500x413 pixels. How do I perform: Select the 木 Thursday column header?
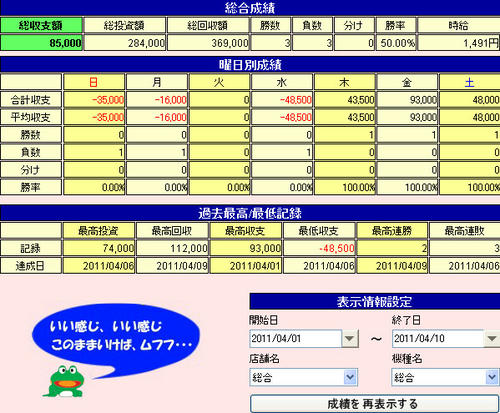[345, 82]
